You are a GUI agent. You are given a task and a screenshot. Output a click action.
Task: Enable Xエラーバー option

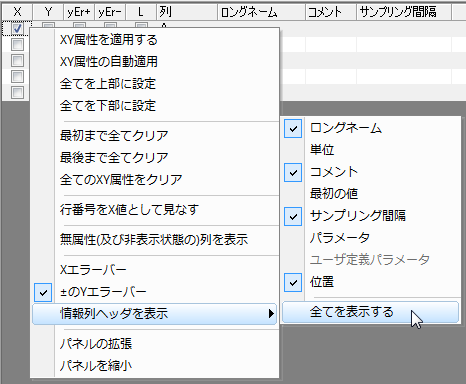155,270
